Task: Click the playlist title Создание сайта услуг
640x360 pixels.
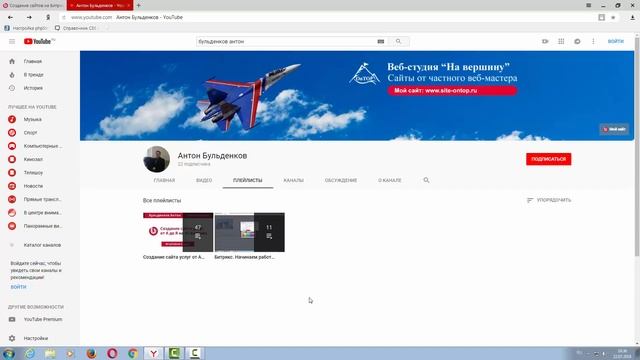Action: (173, 257)
